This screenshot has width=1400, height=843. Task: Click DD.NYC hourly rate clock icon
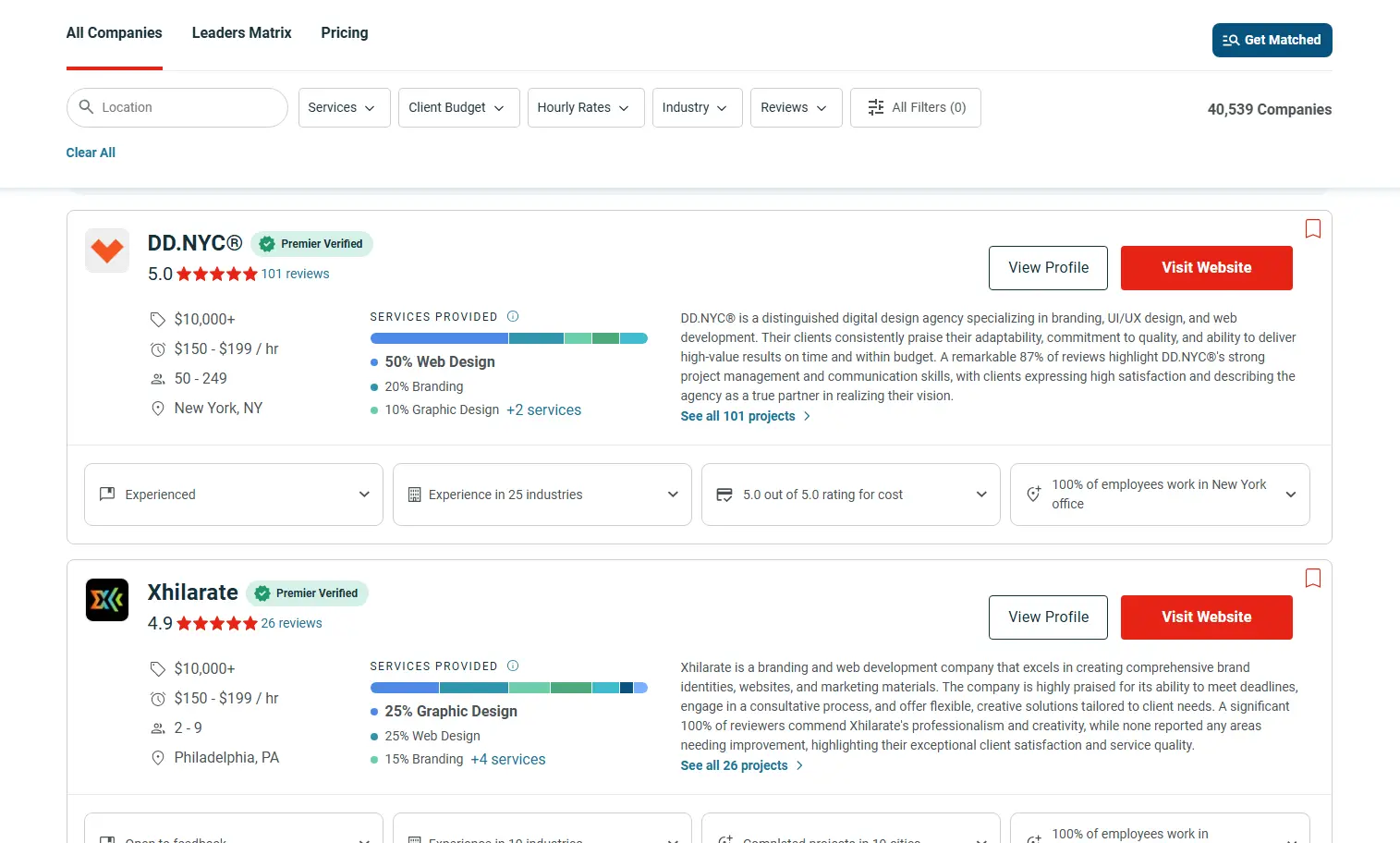click(158, 349)
